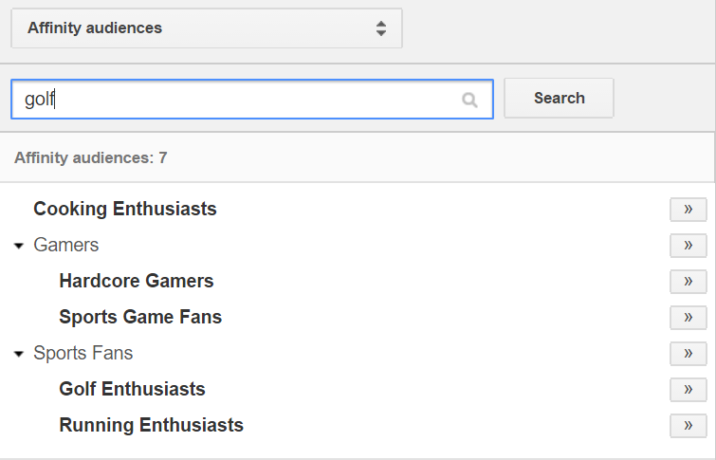Collapse the Gamers tree group

point(19,245)
